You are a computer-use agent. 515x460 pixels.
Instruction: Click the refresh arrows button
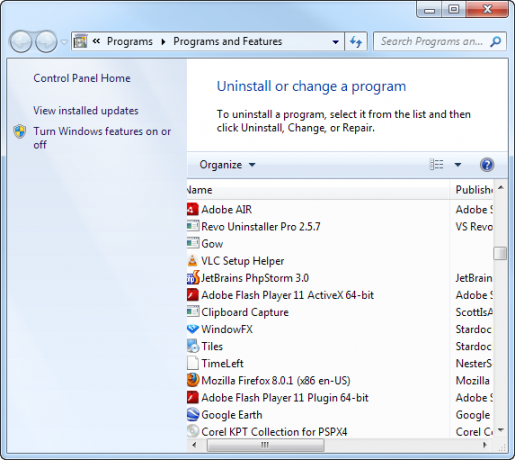[356, 42]
